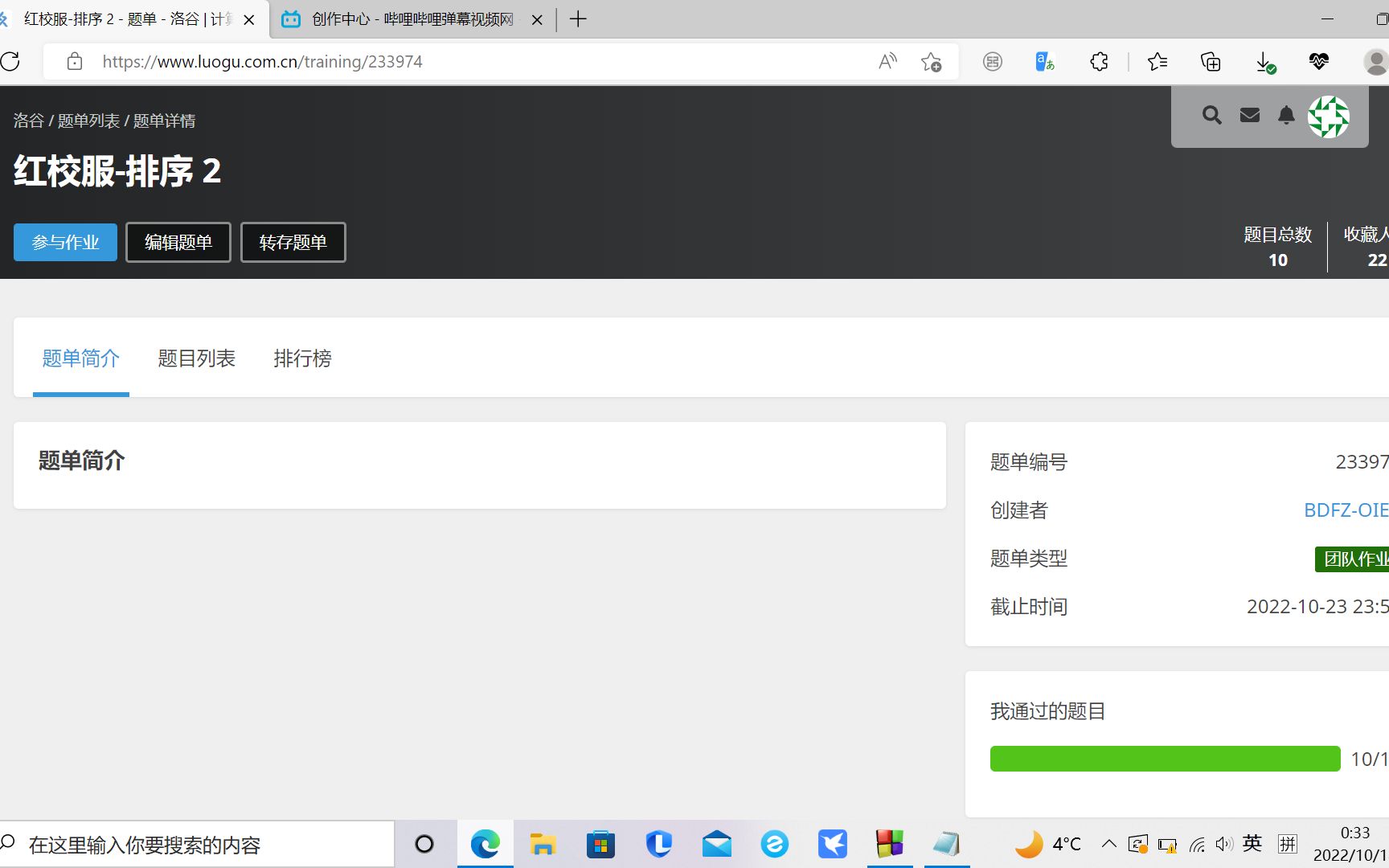Click the site lock icon in address bar

click(75, 61)
